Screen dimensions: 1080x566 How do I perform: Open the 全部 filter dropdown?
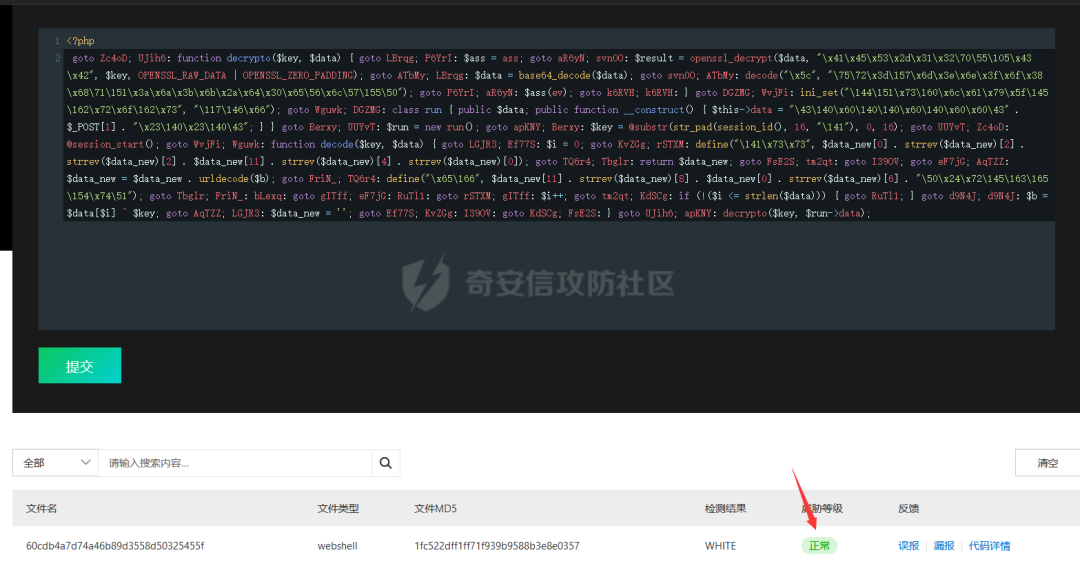(x=55, y=463)
